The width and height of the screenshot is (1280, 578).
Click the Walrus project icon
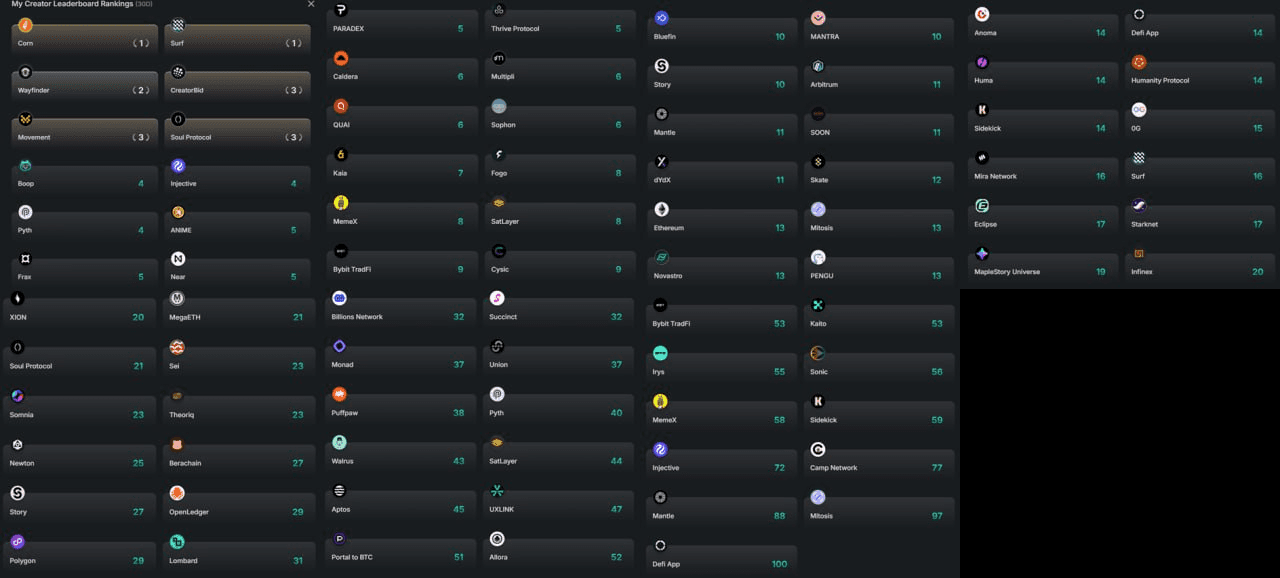tap(339, 442)
